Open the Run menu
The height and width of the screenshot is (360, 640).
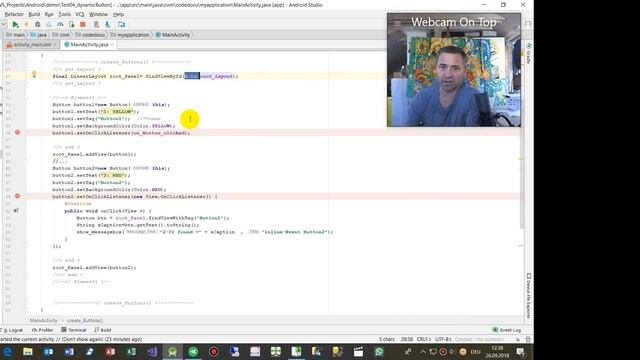pos(49,14)
